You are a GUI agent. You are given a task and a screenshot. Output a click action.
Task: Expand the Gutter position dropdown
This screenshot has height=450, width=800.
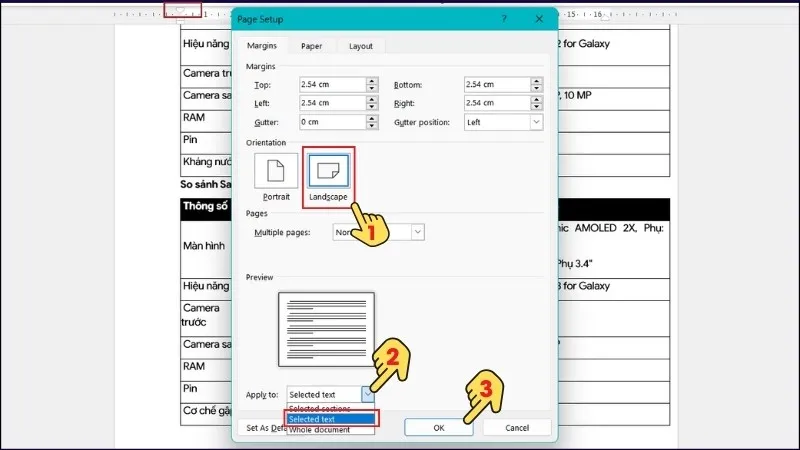(536, 122)
